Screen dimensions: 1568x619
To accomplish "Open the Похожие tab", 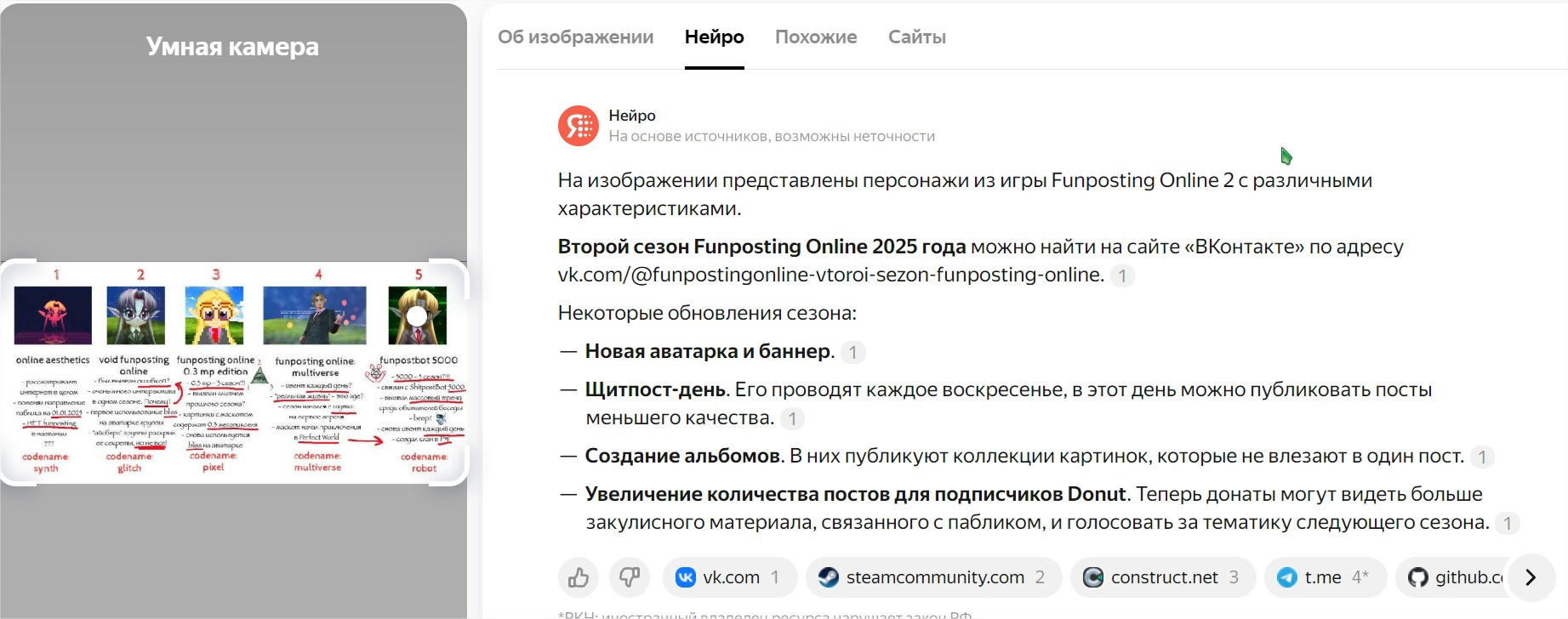I will 815,37.
